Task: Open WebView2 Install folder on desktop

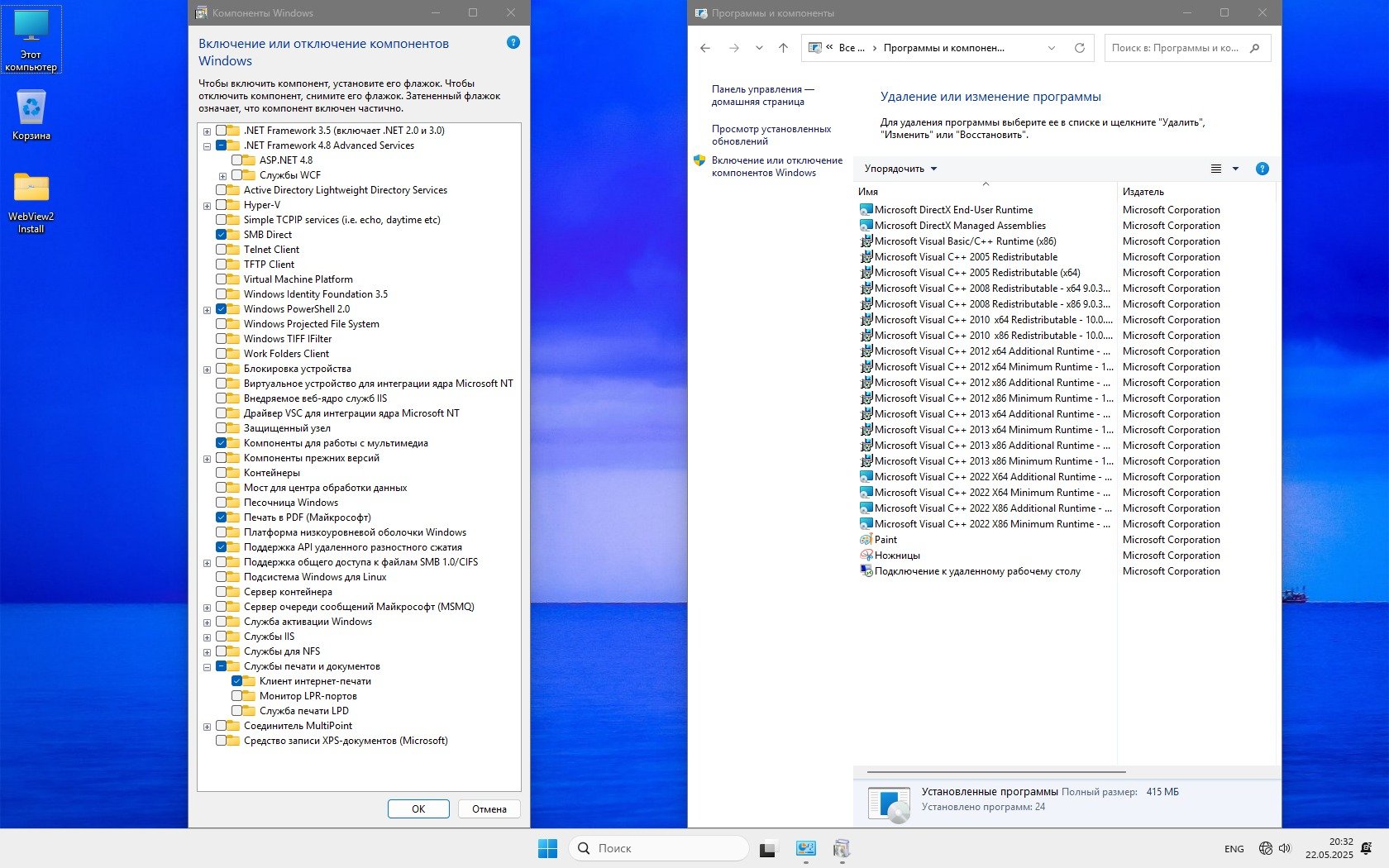Action: tap(31, 202)
